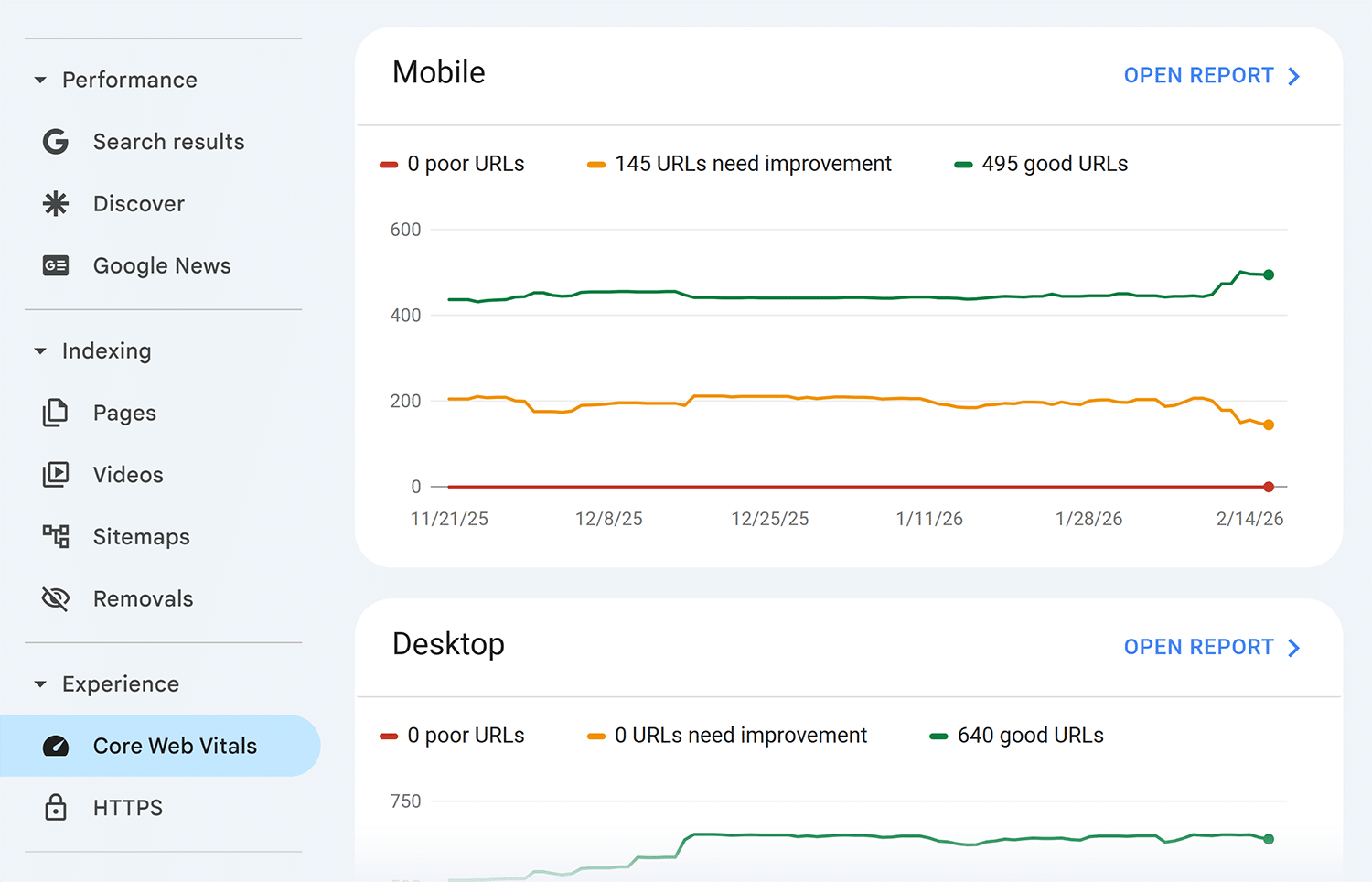Click orange endpoint dot on Mobile chart
1372x882 pixels.
pyautogui.click(x=1269, y=425)
